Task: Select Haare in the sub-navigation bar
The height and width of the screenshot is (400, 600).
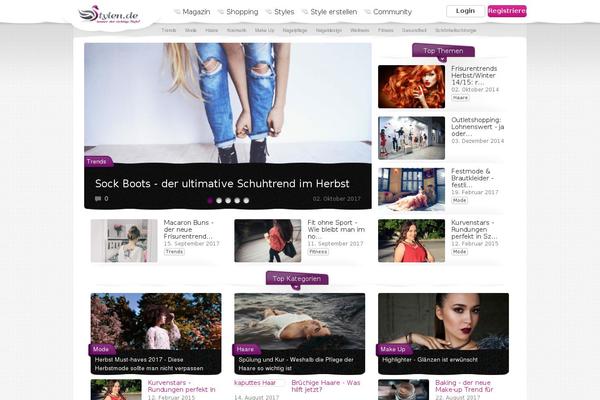Action: coord(211,31)
